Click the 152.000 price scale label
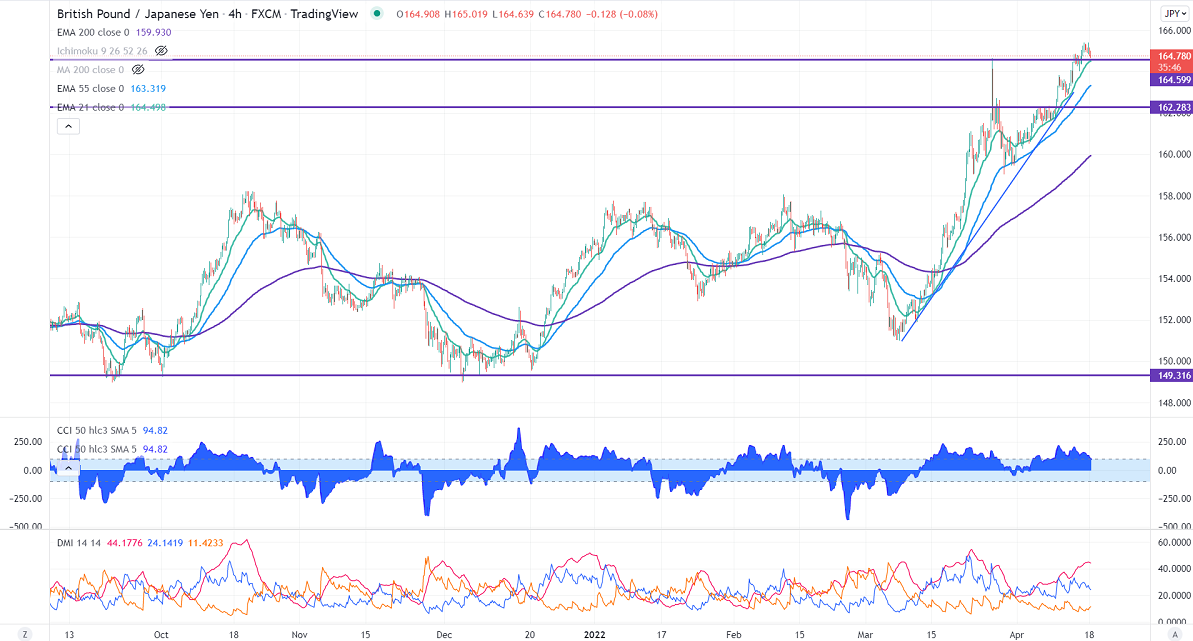This screenshot has height=641, width=1193. [1174, 320]
